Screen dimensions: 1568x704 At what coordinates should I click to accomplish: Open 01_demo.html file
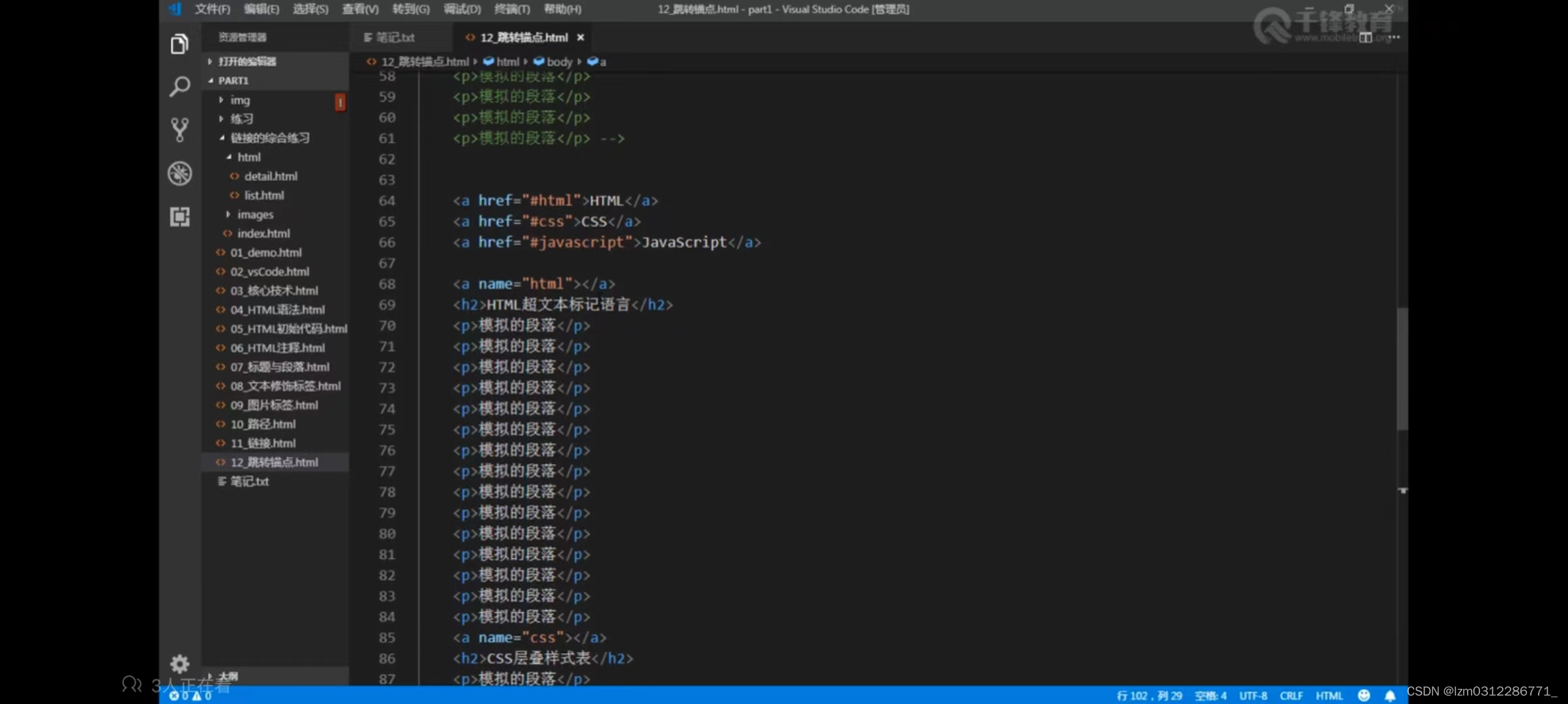[x=276, y=252]
